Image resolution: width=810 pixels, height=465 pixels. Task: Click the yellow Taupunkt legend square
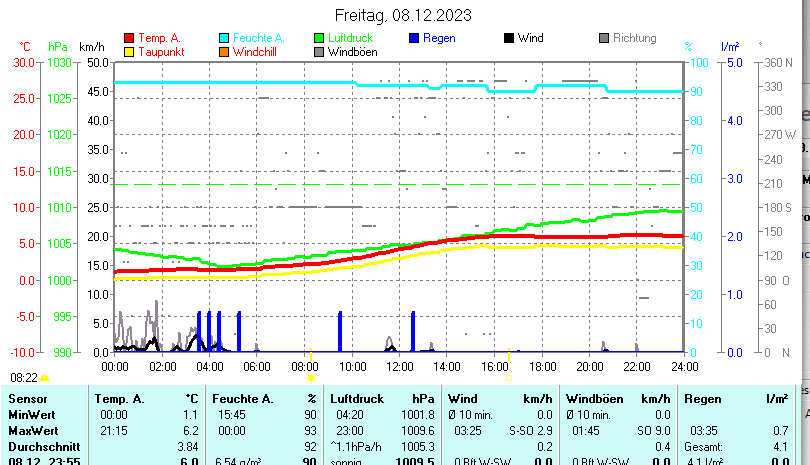click(x=129, y=51)
